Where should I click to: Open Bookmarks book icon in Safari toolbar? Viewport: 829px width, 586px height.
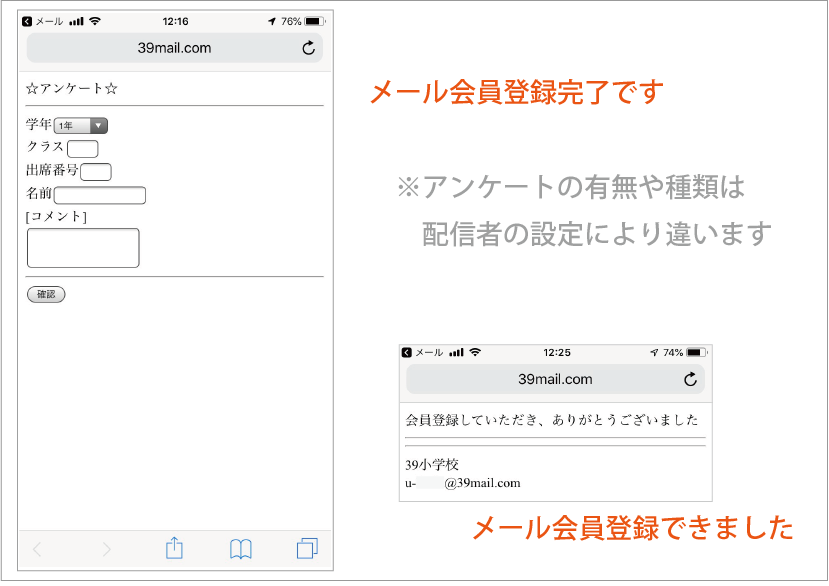241,548
